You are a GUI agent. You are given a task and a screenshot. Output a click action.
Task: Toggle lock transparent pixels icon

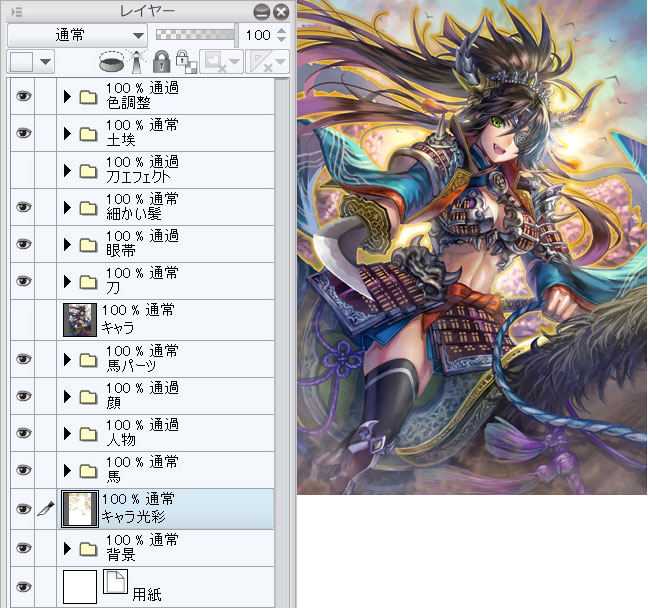pos(186,62)
